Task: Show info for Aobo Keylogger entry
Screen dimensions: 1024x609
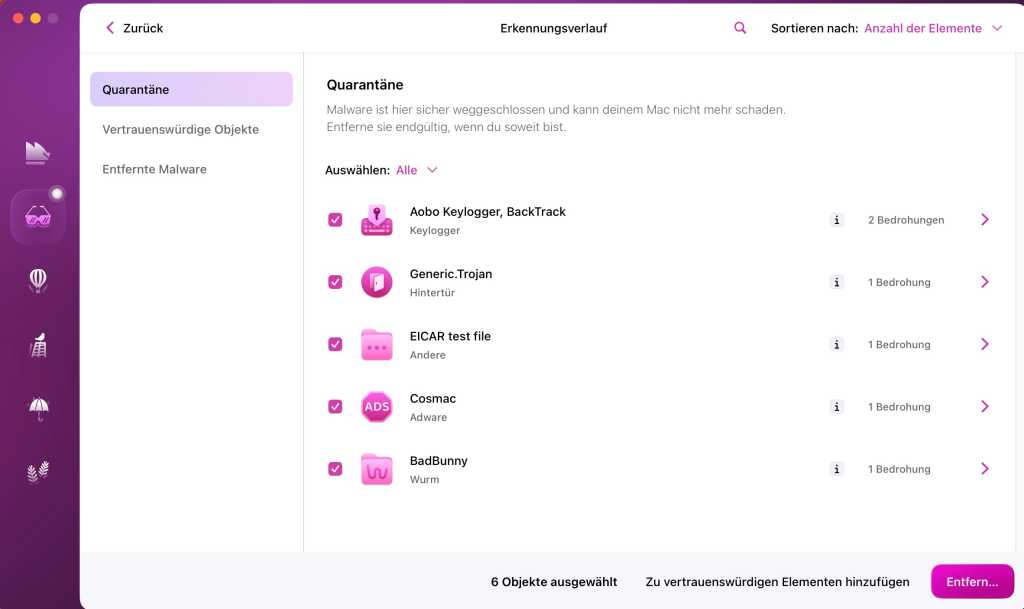Action: click(x=837, y=220)
